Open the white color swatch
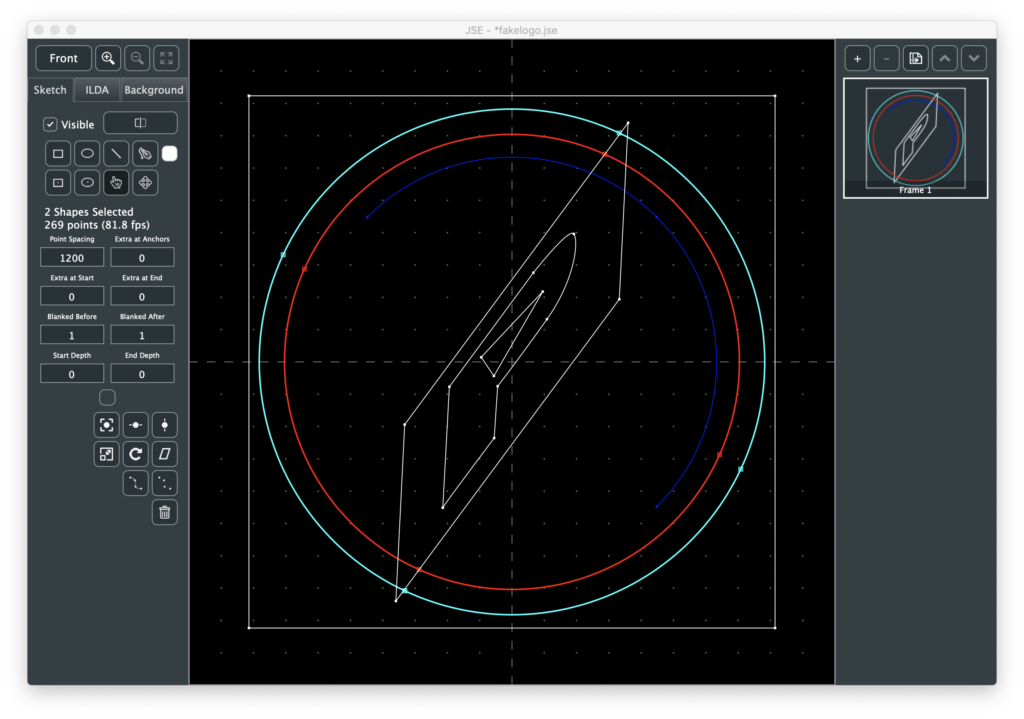This screenshot has height=719, width=1024. tap(170, 154)
